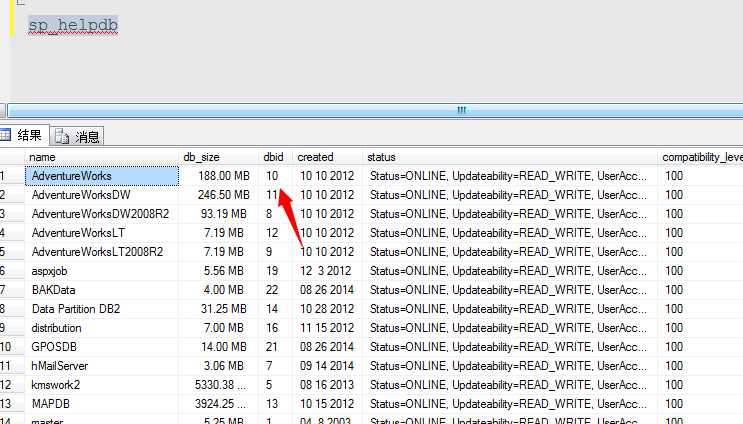Select the Data Partition DB2 name cell
Image resolution: width=743 pixels, height=424 pixels.
(x=102, y=309)
